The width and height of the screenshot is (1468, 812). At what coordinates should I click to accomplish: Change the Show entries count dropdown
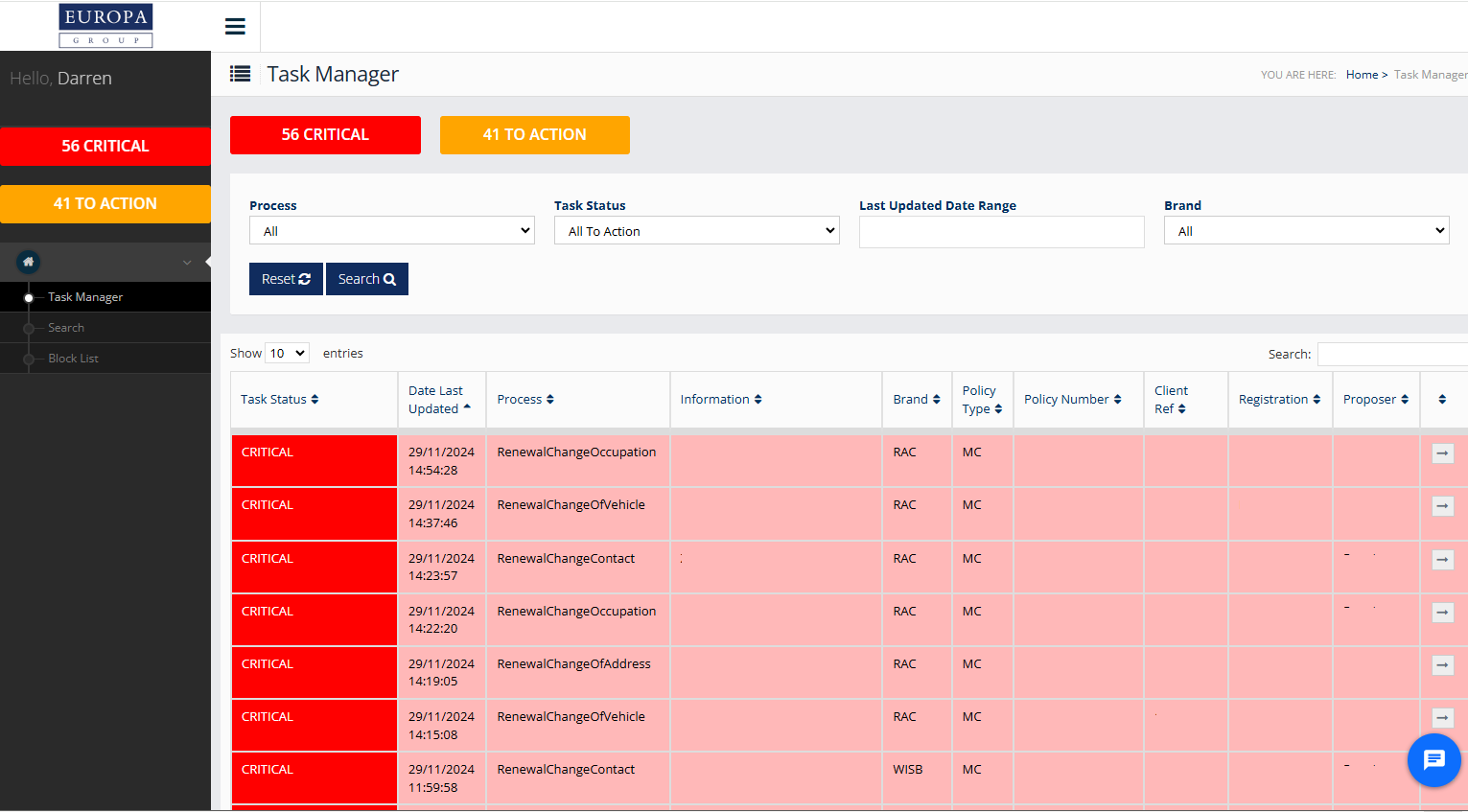[287, 354]
